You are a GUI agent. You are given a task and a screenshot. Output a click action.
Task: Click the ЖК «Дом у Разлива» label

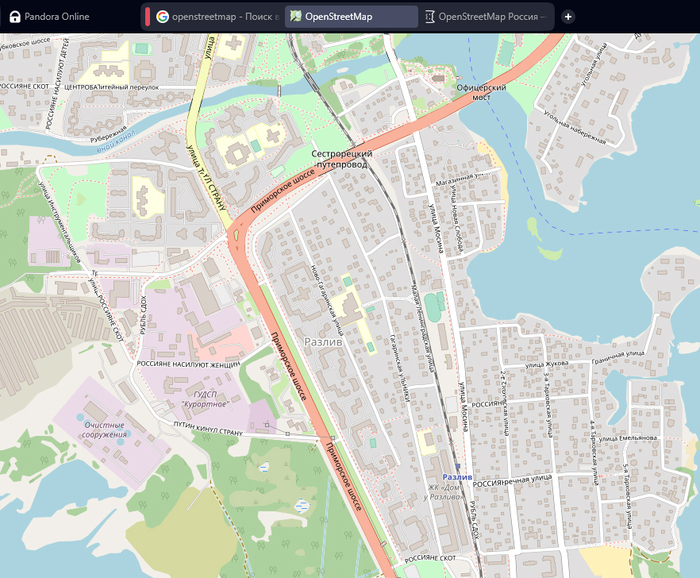click(x=443, y=492)
